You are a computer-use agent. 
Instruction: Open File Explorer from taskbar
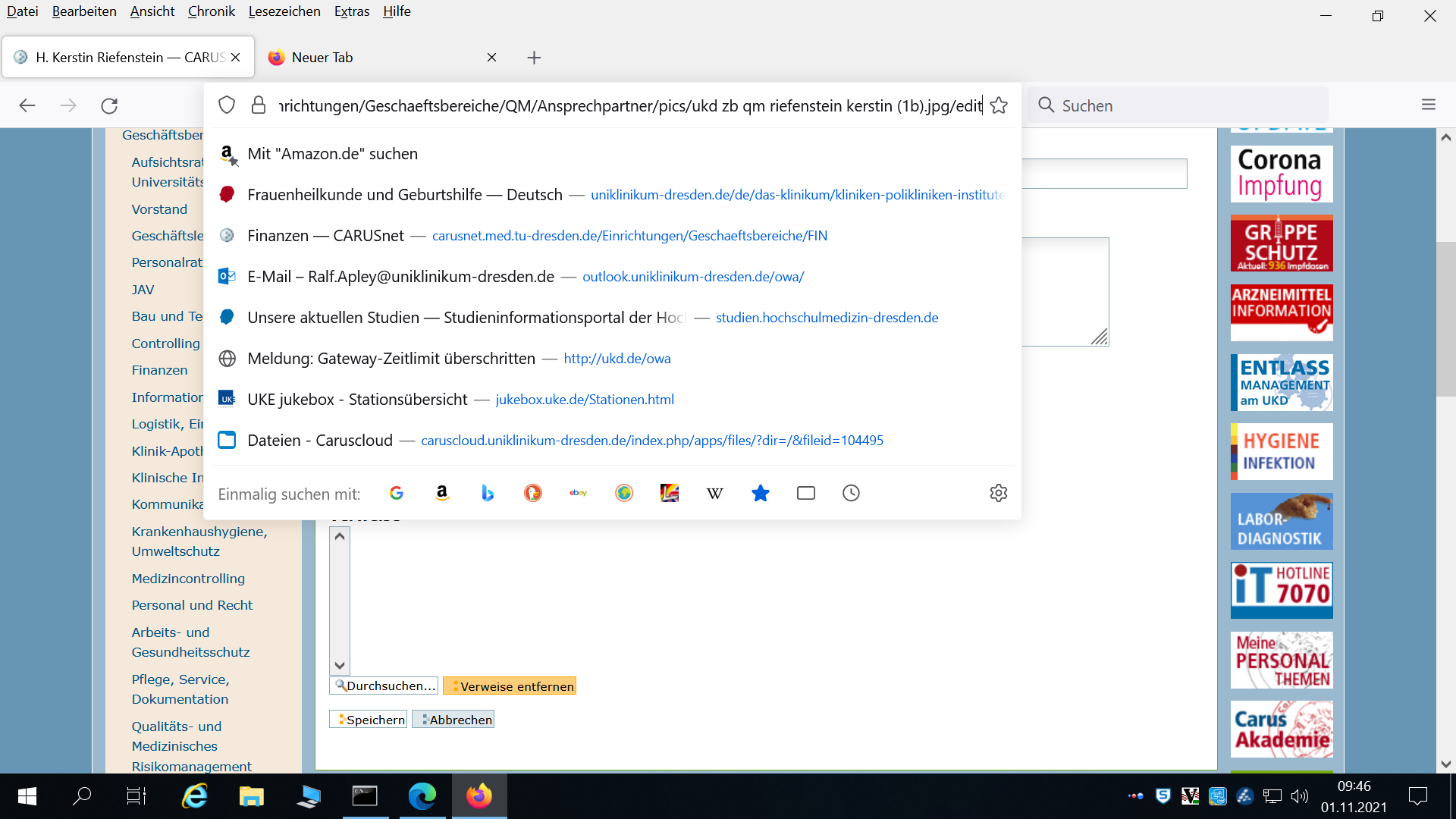tap(252, 796)
